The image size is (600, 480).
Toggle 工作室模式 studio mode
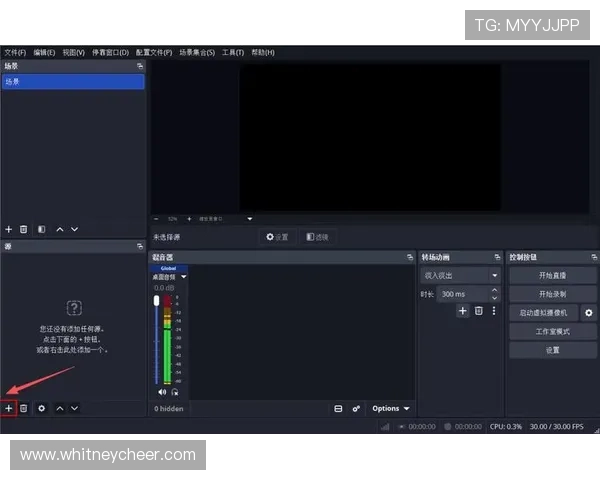coord(552,331)
